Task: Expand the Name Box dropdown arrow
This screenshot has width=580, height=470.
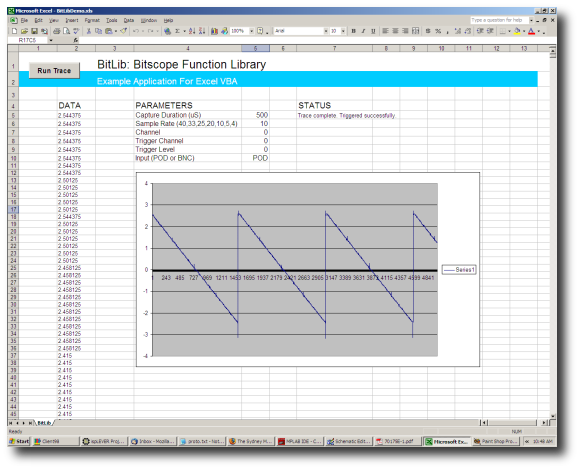Action: coord(51,40)
